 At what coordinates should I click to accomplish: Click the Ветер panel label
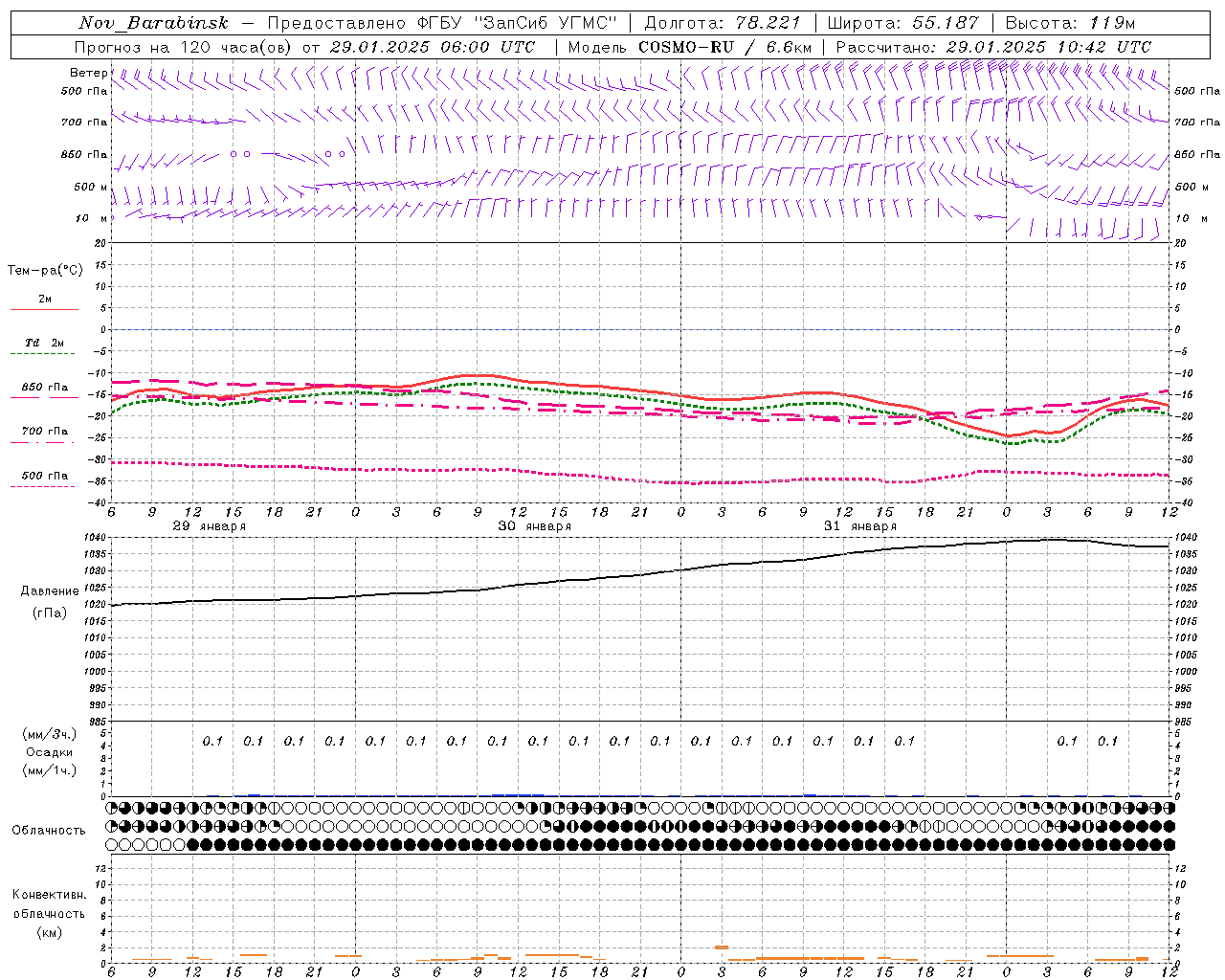point(89,73)
